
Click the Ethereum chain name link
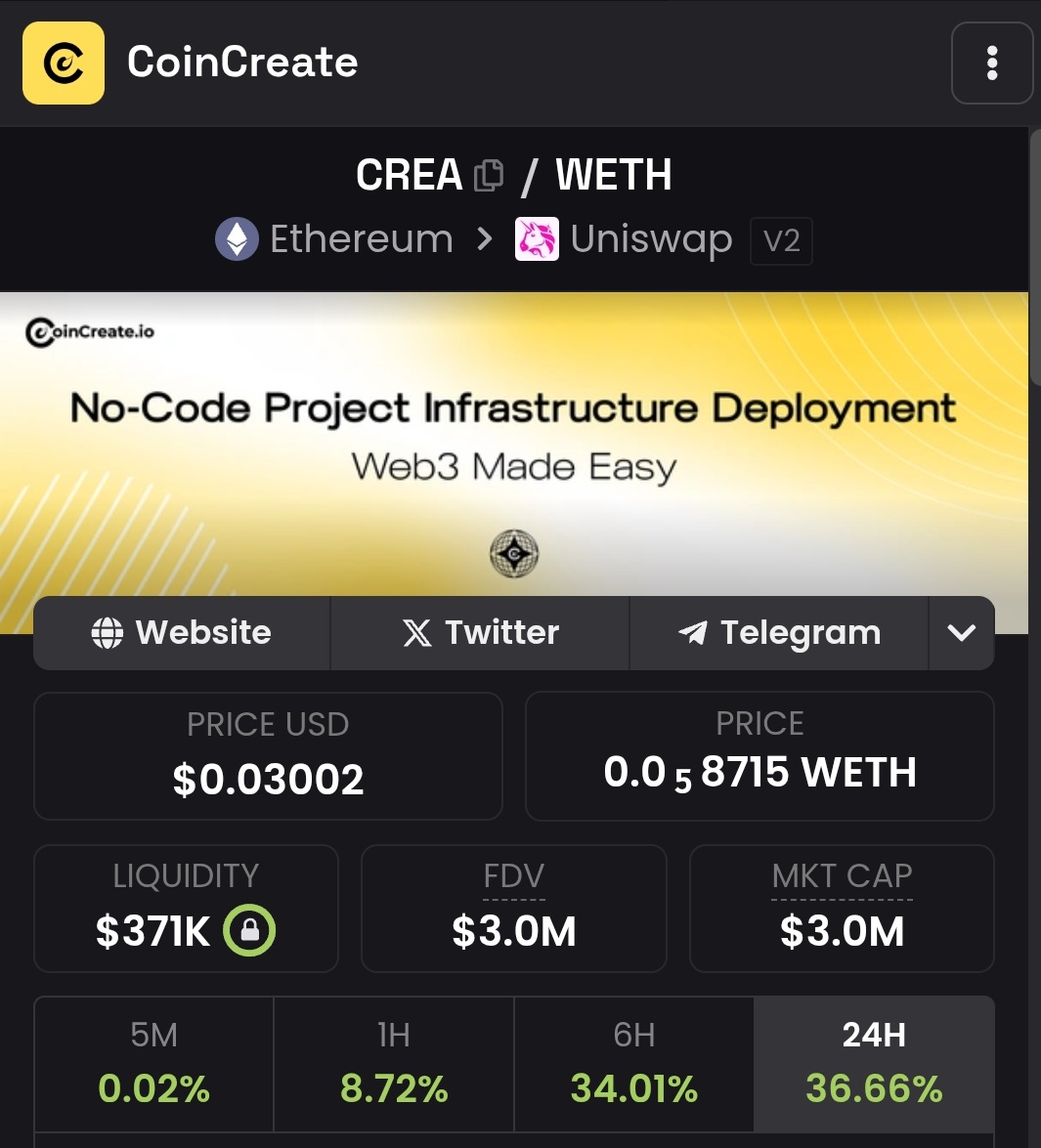361,239
